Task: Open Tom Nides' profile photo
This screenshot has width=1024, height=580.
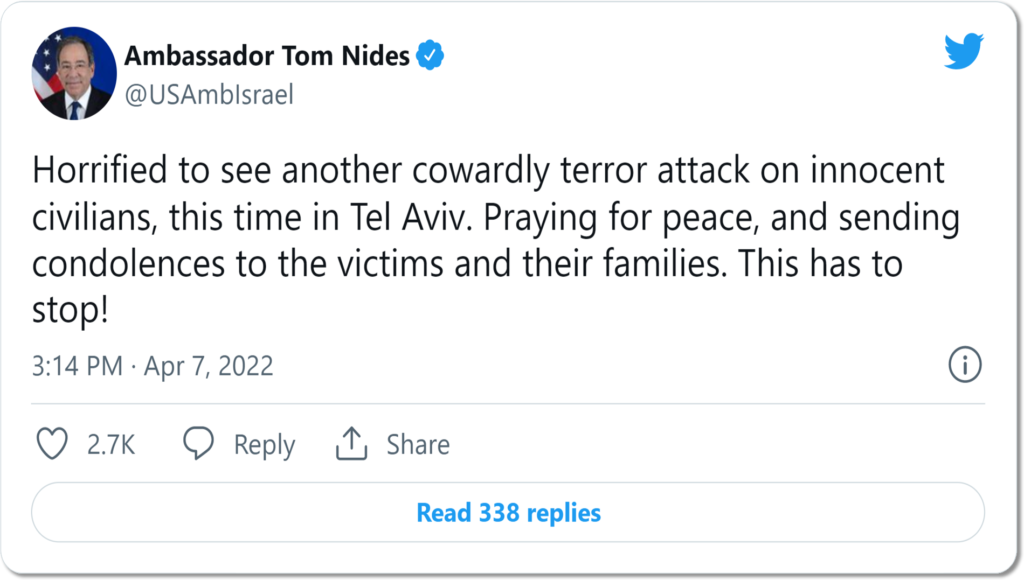Action: pos(75,76)
